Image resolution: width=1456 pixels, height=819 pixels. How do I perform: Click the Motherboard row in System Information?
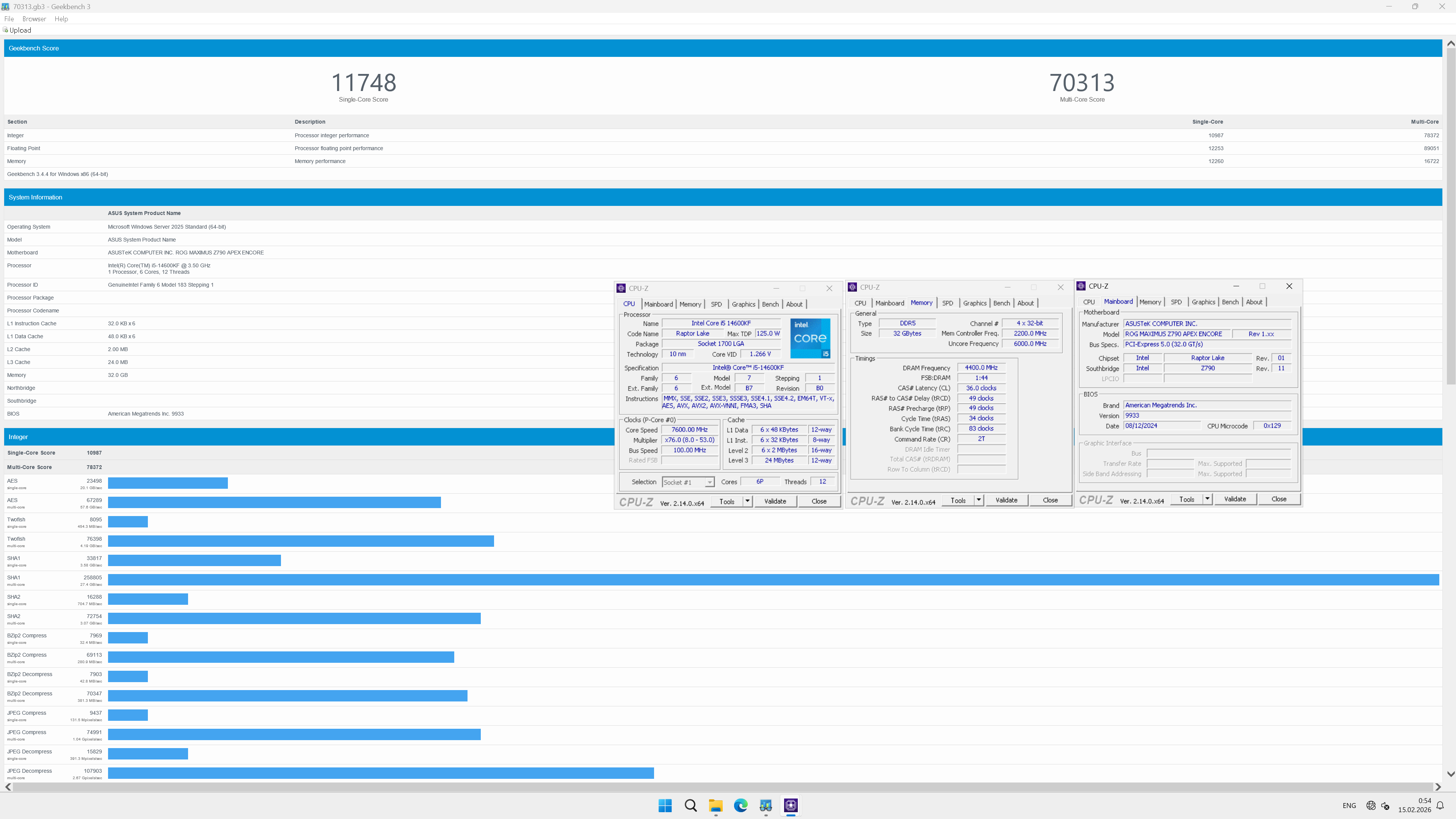coord(723,252)
